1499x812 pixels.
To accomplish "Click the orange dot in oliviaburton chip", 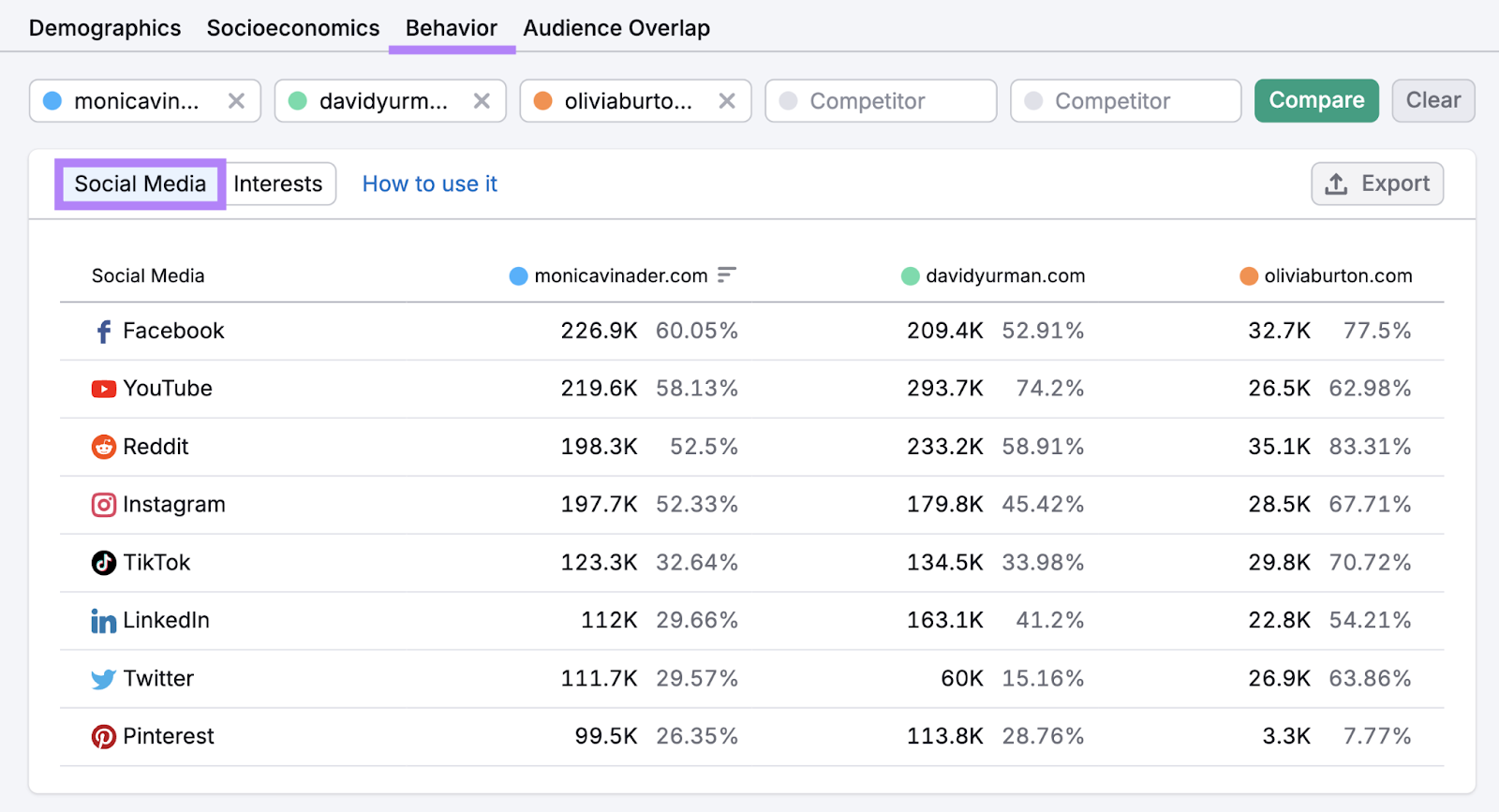I will [x=543, y=101].
